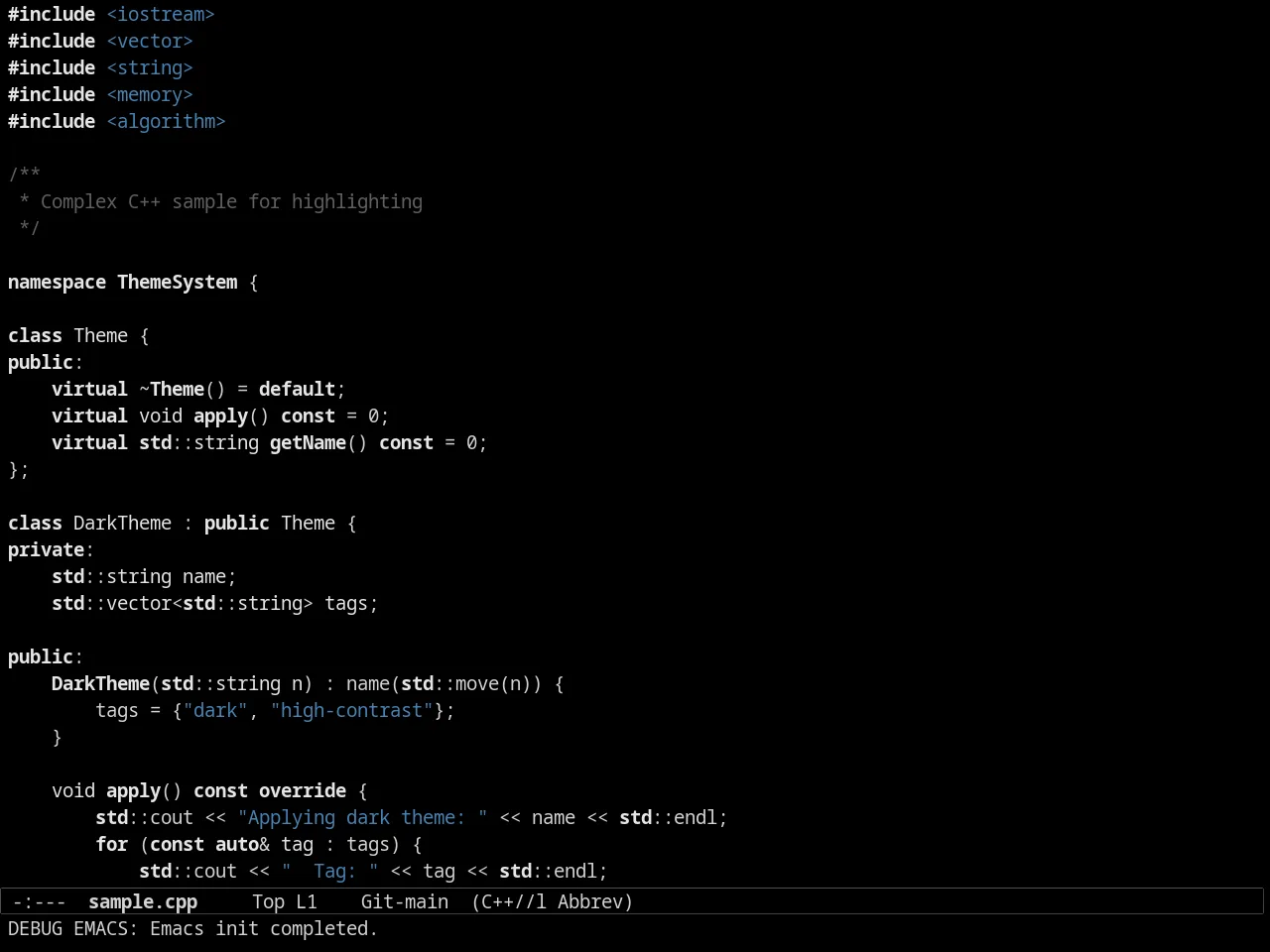
Task: Click 'tags;' member in vector declaration
Action: (351, 603)
